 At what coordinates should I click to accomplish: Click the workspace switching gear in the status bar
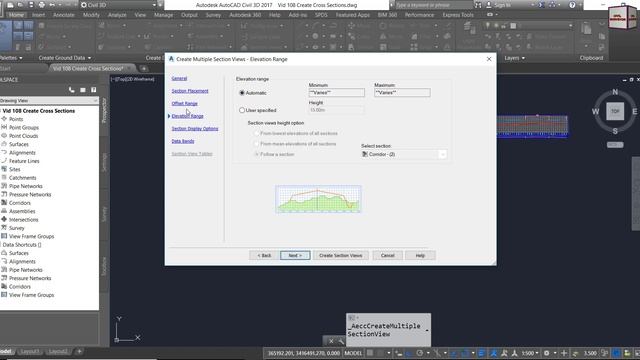pos(546,353)
